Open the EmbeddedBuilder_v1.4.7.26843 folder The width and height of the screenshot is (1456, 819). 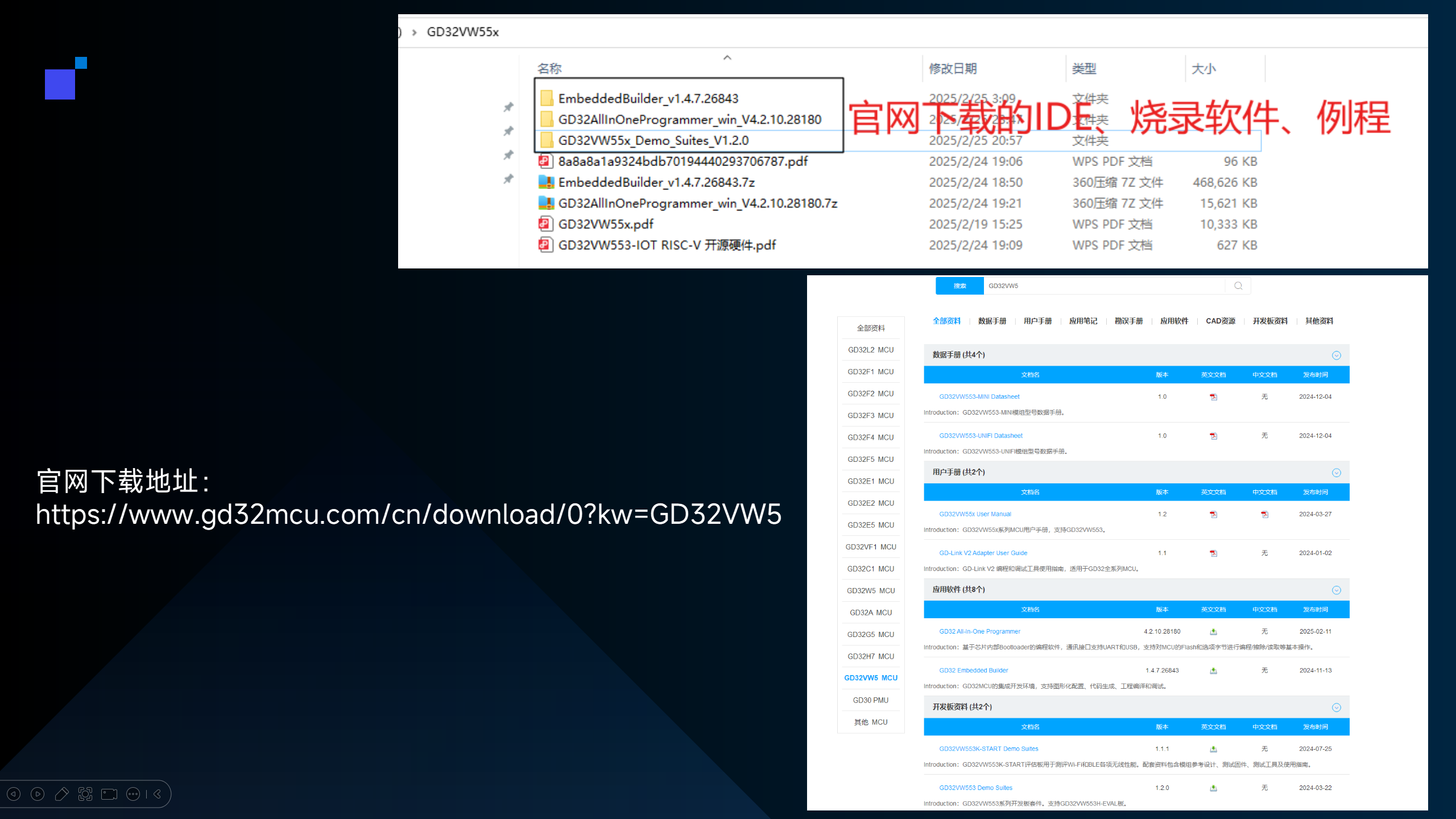[x=648, y=98]
